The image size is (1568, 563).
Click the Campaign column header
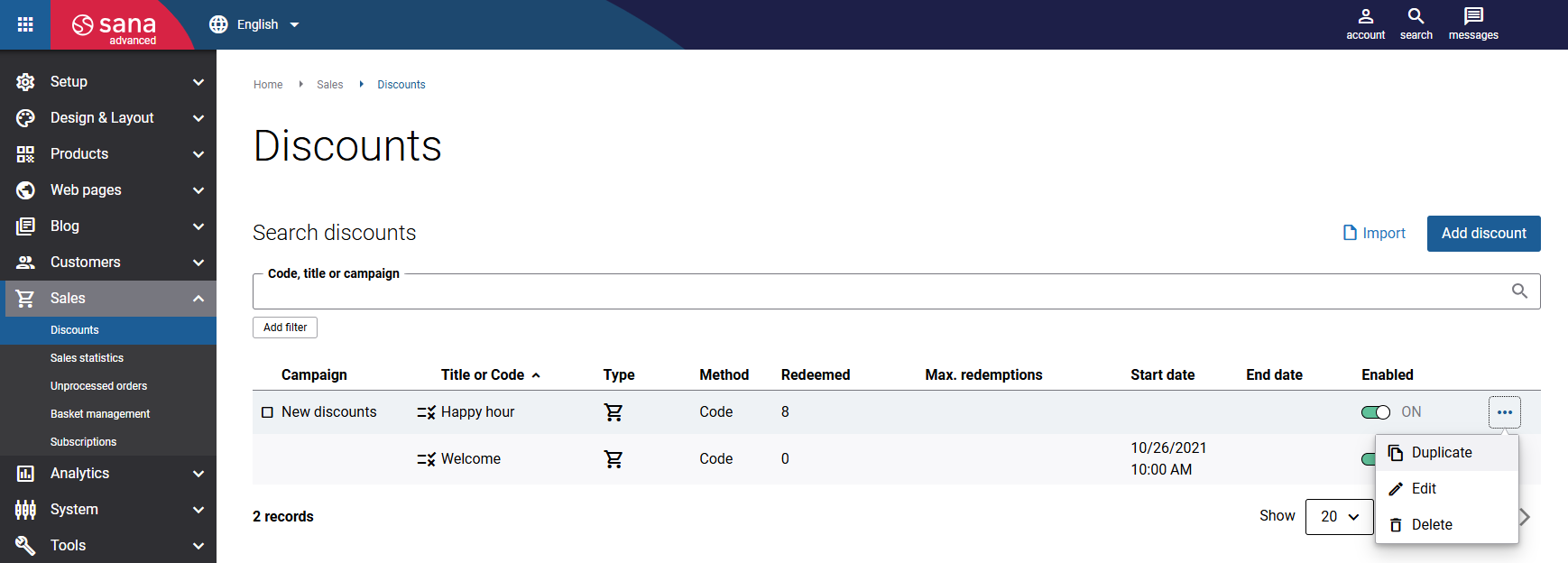click(314, 374)
